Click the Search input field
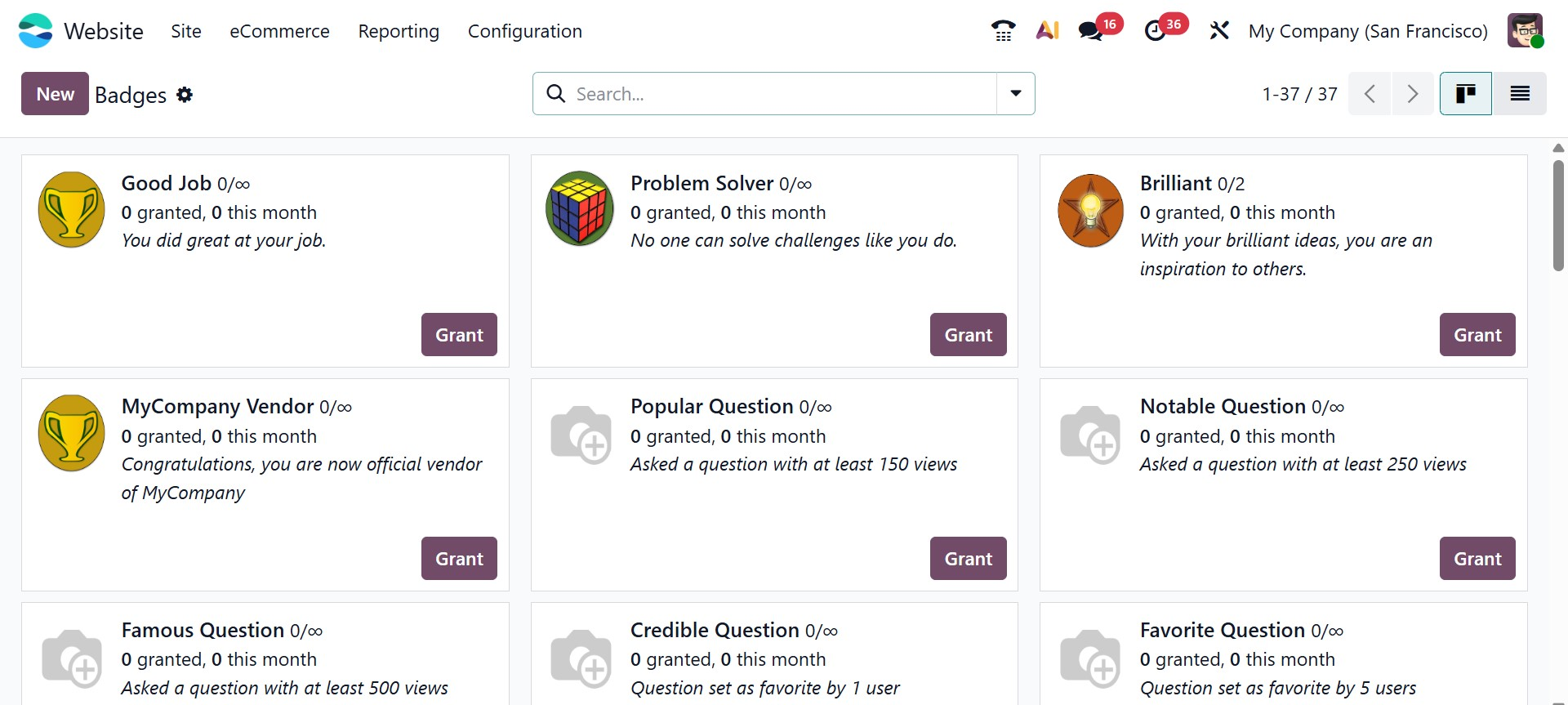The width and height of the screenshot is (1568, 705). click(780, 94)
